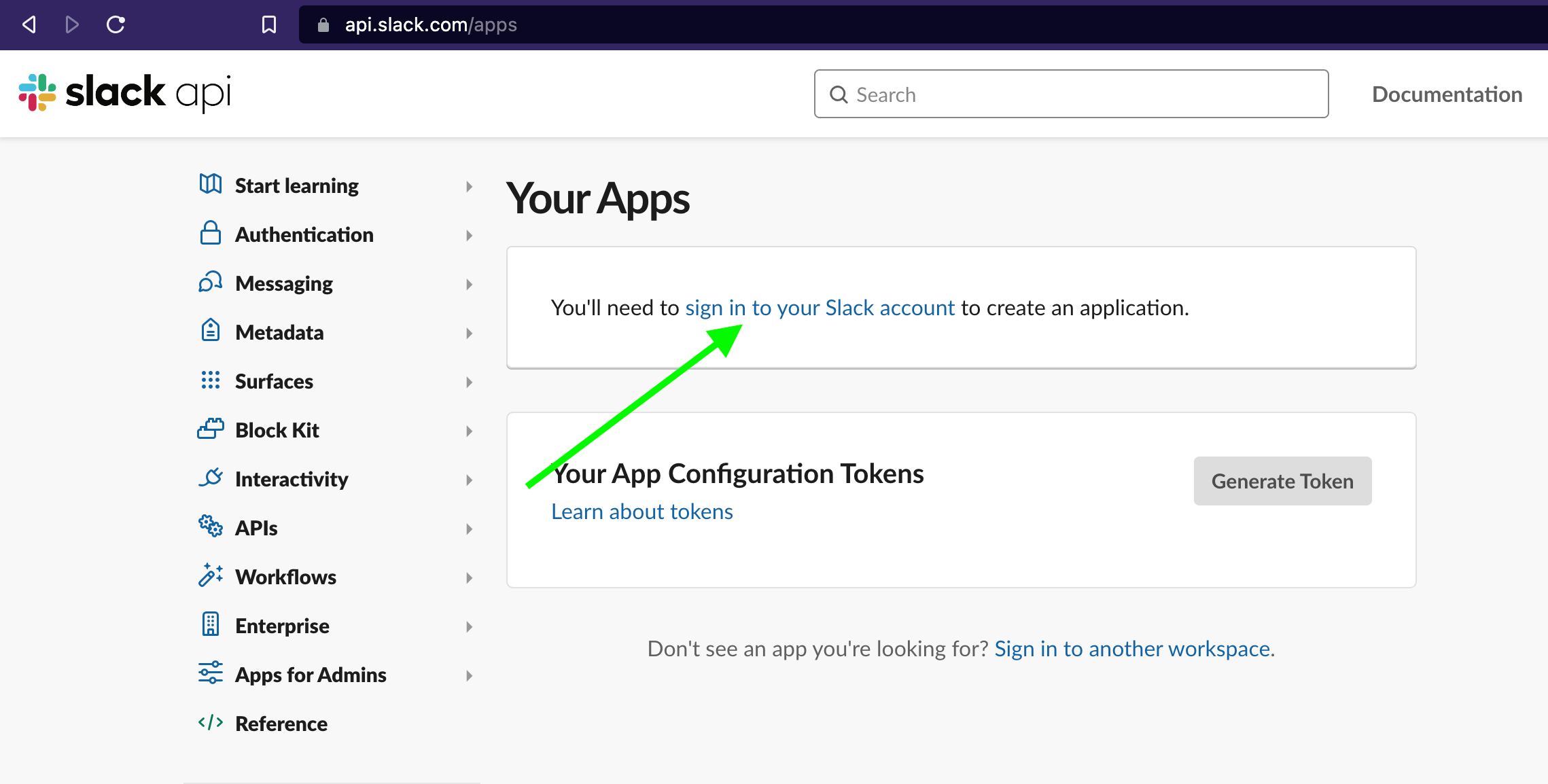1548x784 pixels.
Task: Click the browser back arrow icon
Action: (x=29, y=25)
